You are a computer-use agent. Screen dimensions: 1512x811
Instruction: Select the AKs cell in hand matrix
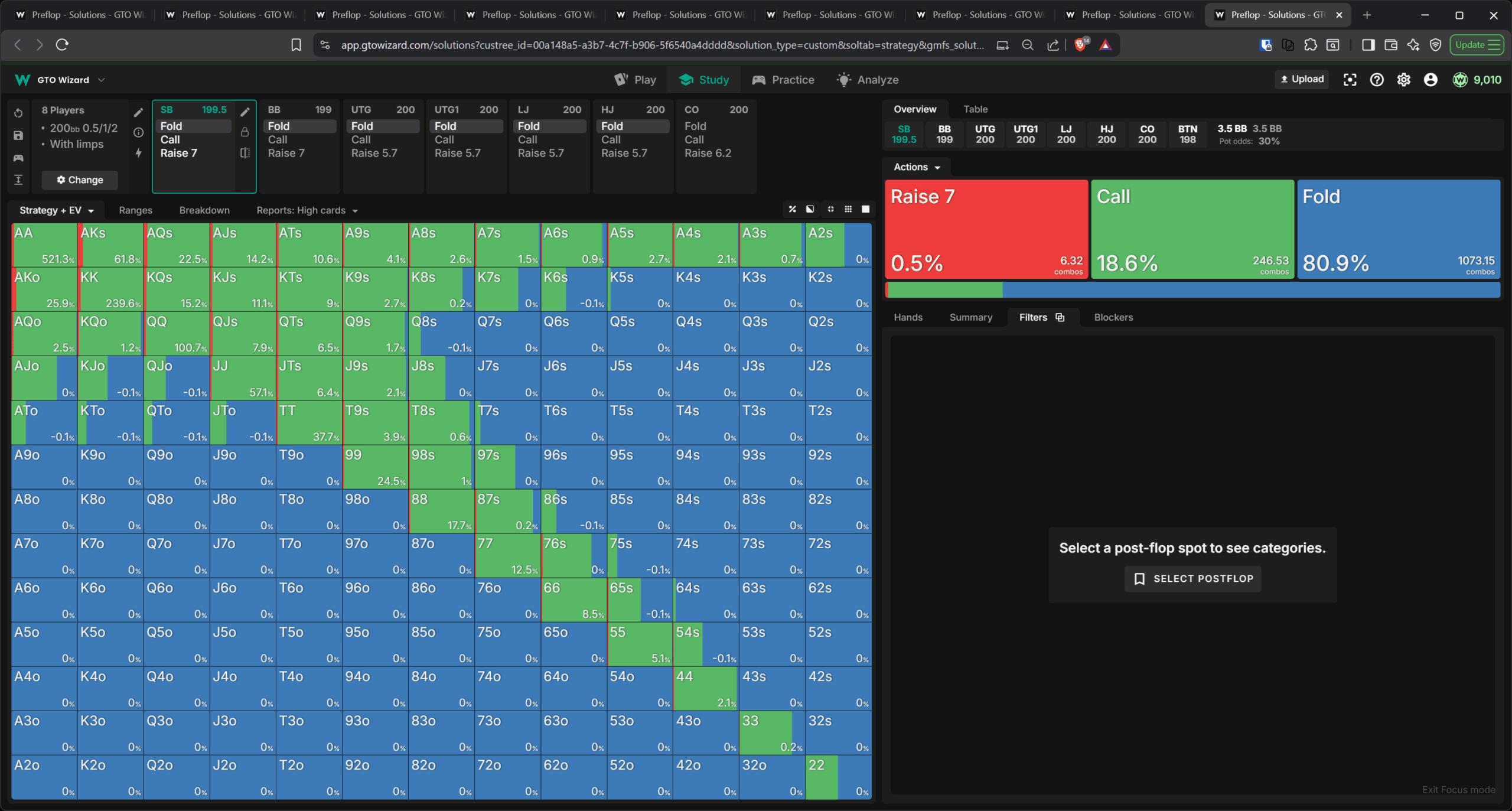tap(110, 245)
